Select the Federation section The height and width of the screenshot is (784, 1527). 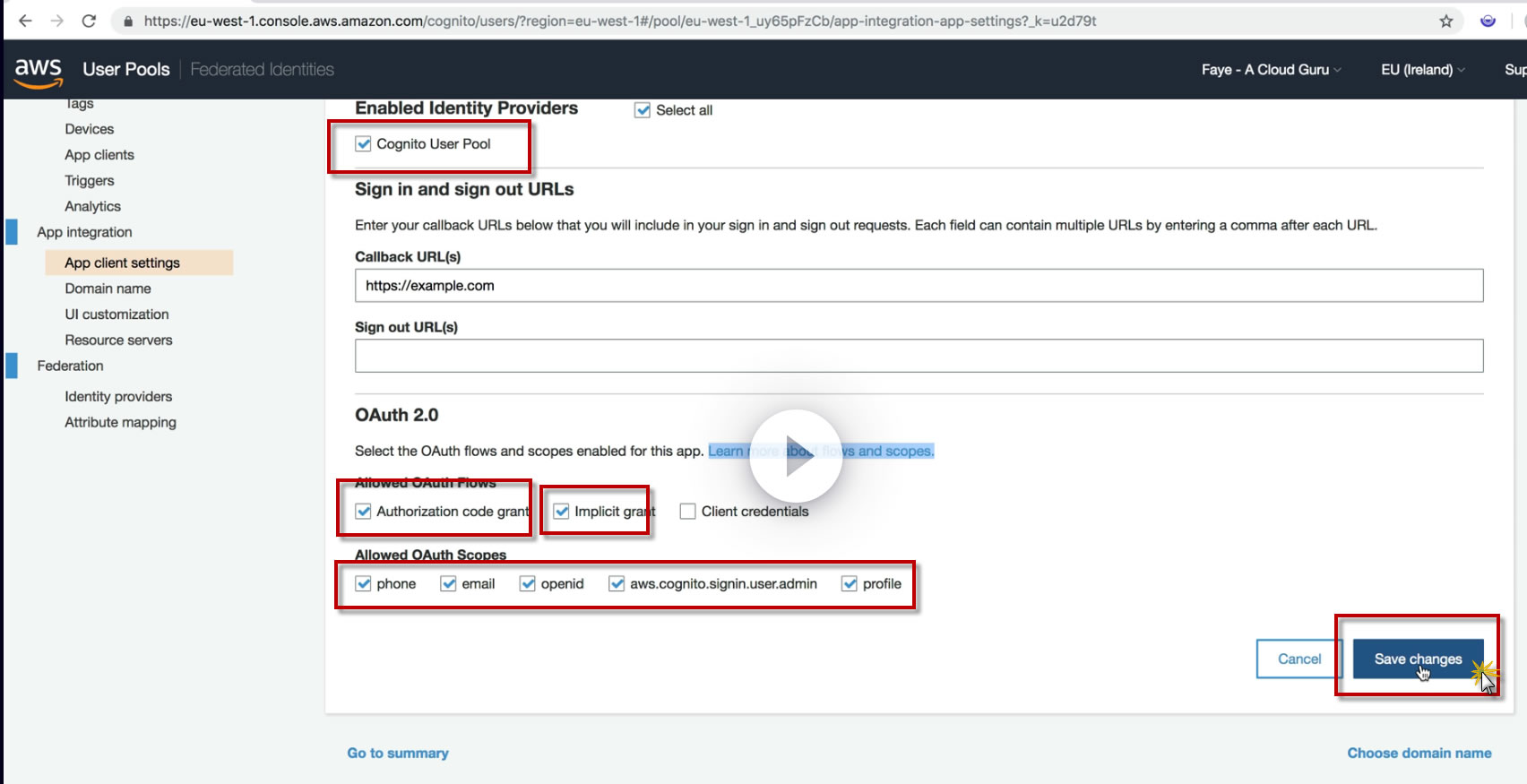70,366
